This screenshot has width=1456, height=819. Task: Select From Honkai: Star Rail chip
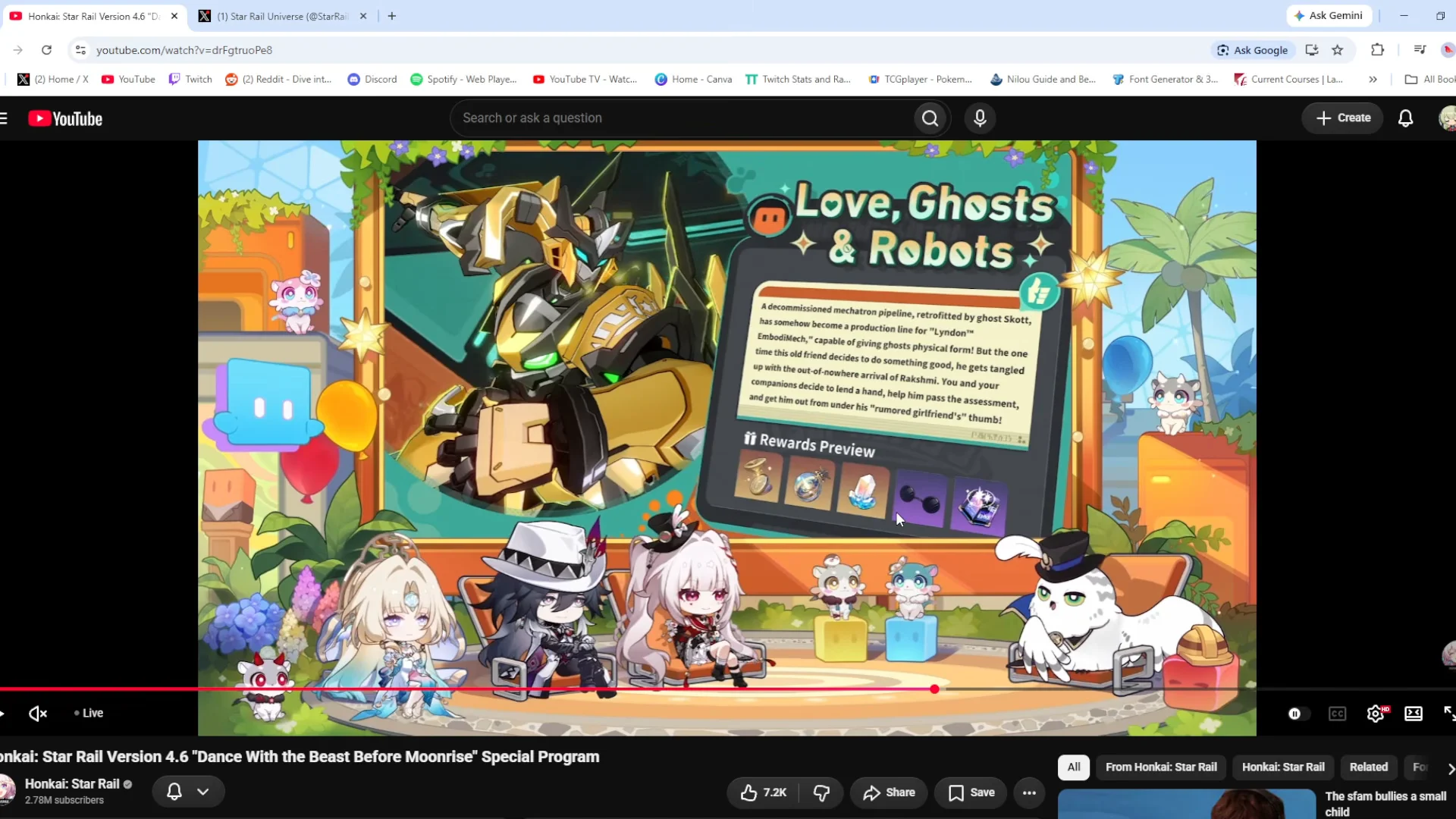tap(1161, 767)
